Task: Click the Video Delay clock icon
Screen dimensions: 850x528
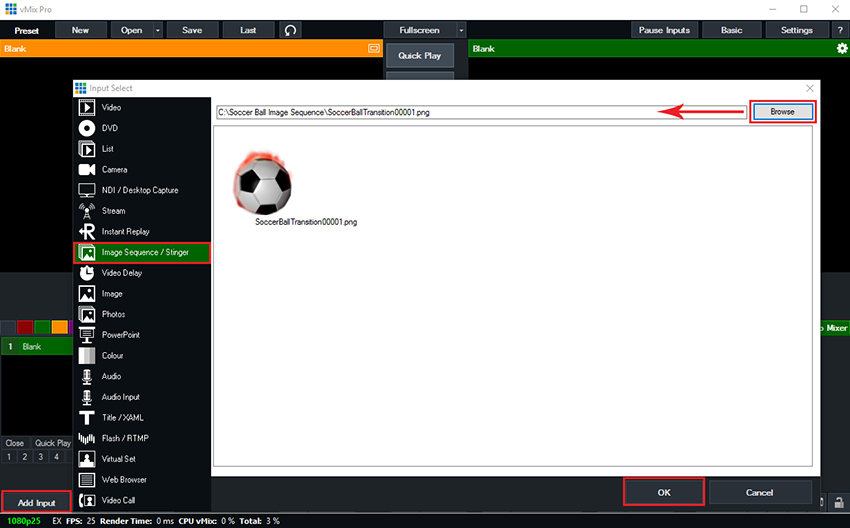Action: [x=86, y=273]
